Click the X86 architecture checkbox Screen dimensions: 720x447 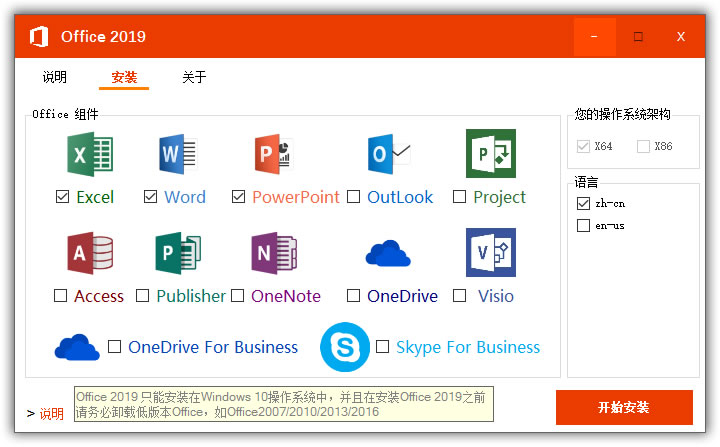(643, 146)
